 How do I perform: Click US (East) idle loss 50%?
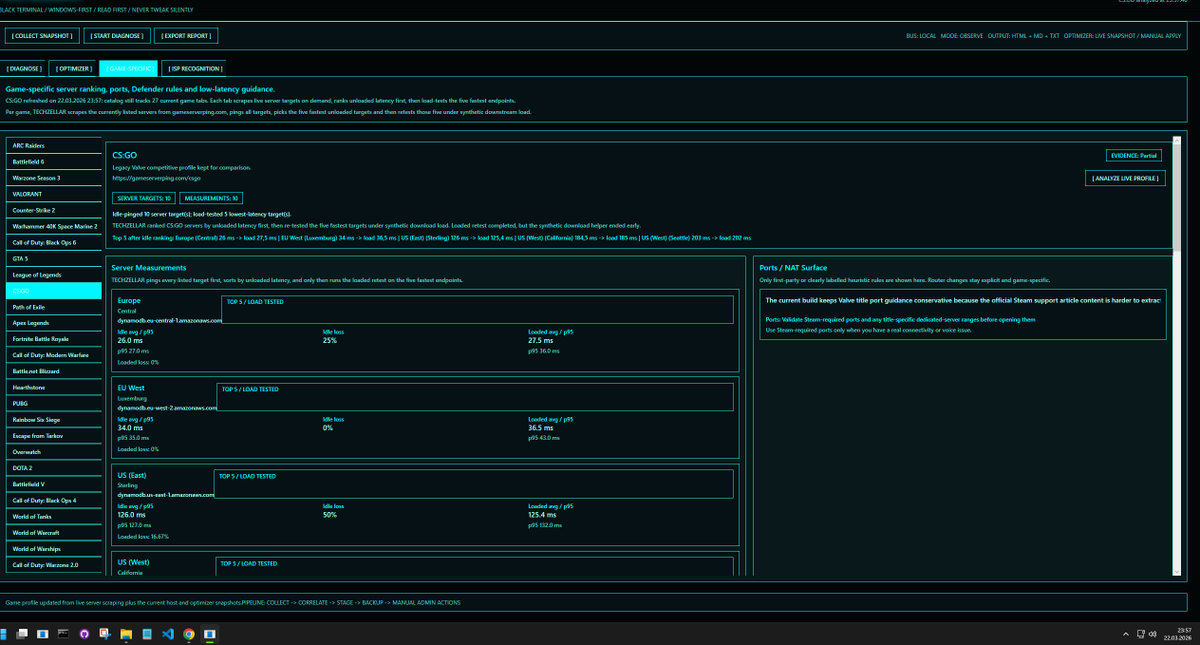coord(329,515)
